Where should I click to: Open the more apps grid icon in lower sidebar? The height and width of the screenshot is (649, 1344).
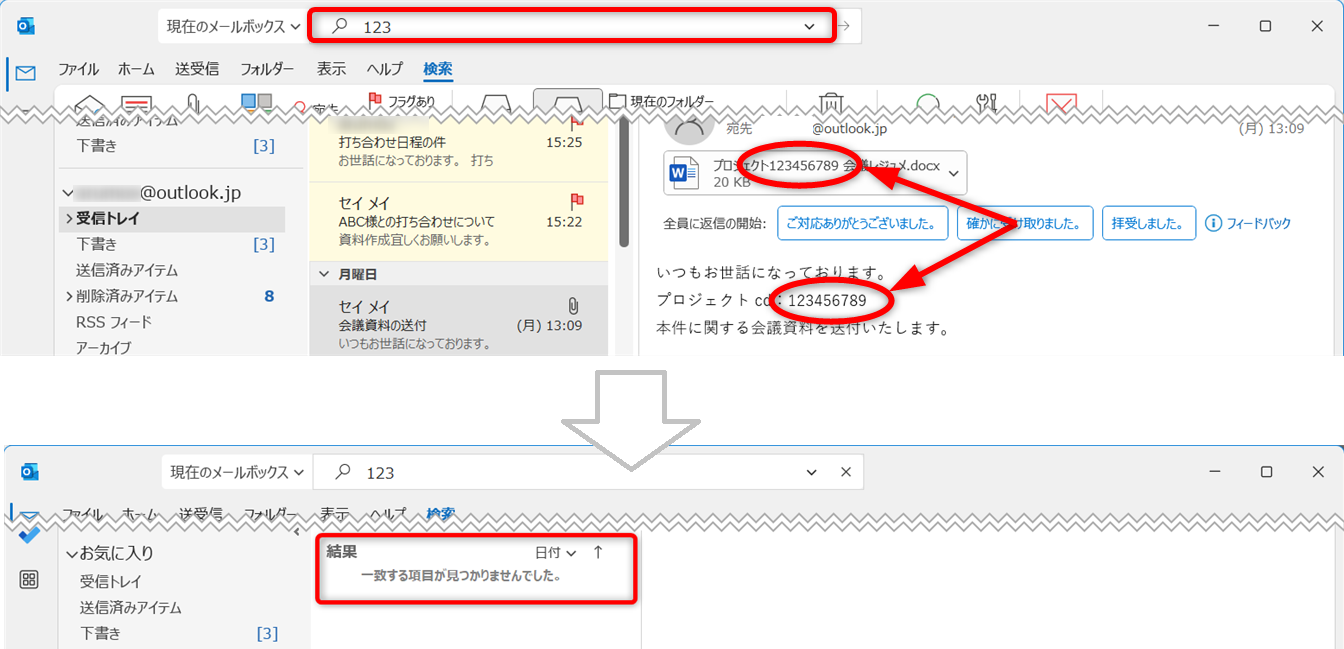click(29, 579)
